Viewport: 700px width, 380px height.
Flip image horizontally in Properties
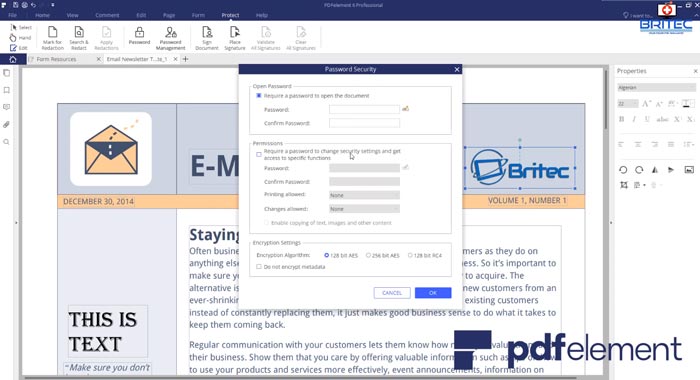tap(655, 170)
